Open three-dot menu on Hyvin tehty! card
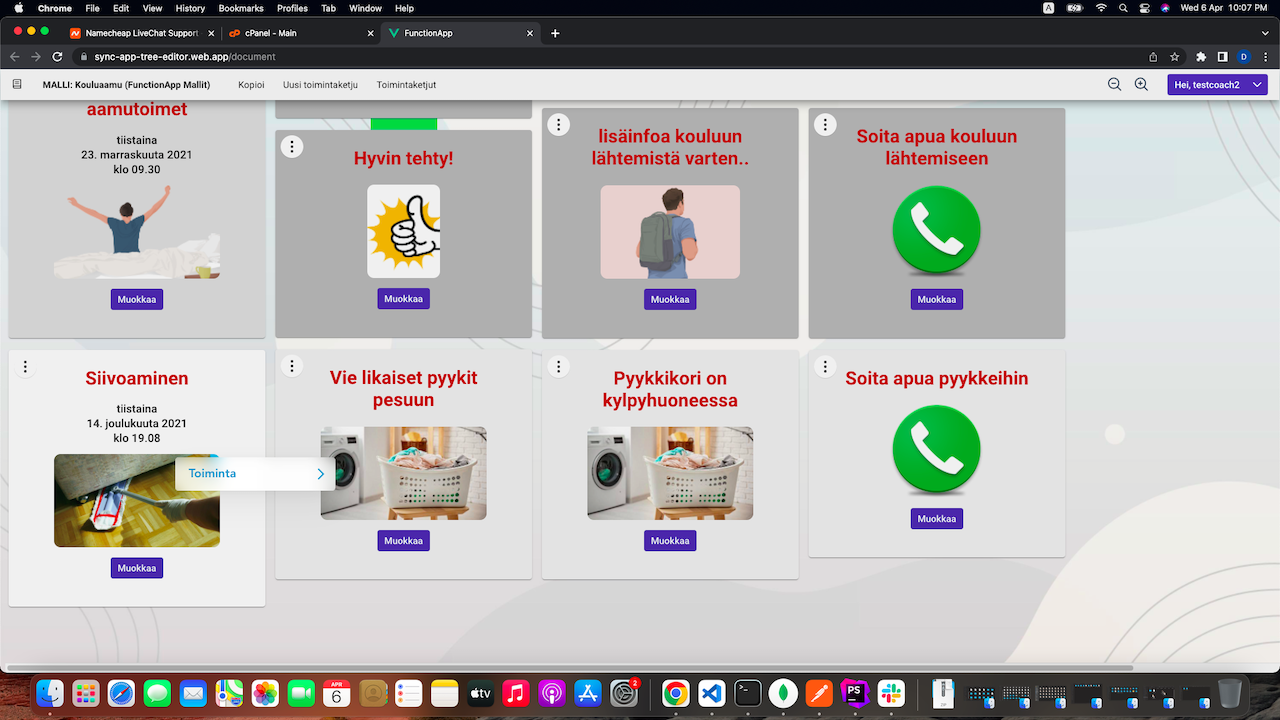 point(291,147)
